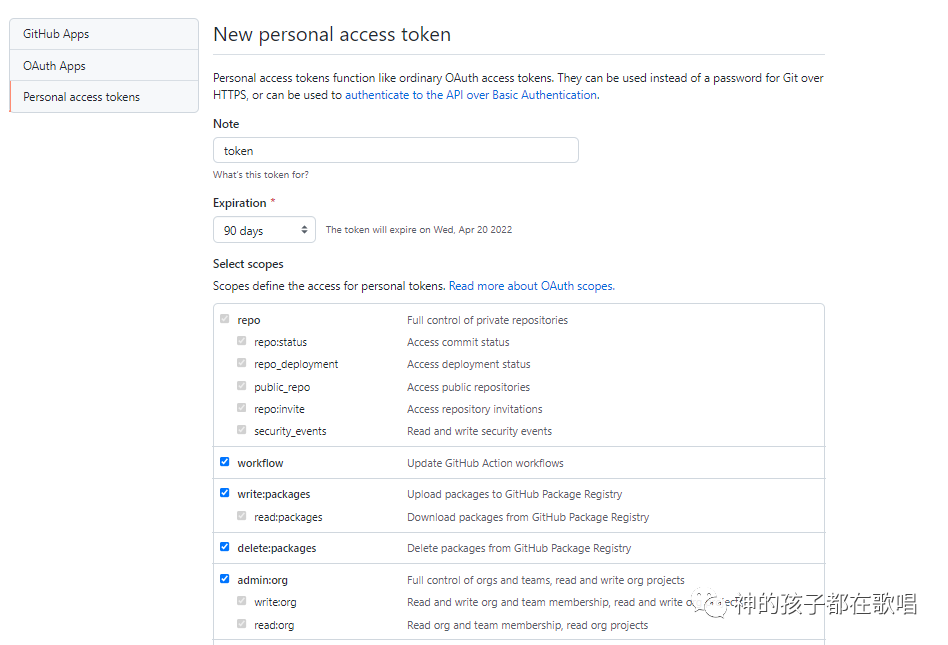Select Personal access tokens sidebar item

[x=104, y=97]
